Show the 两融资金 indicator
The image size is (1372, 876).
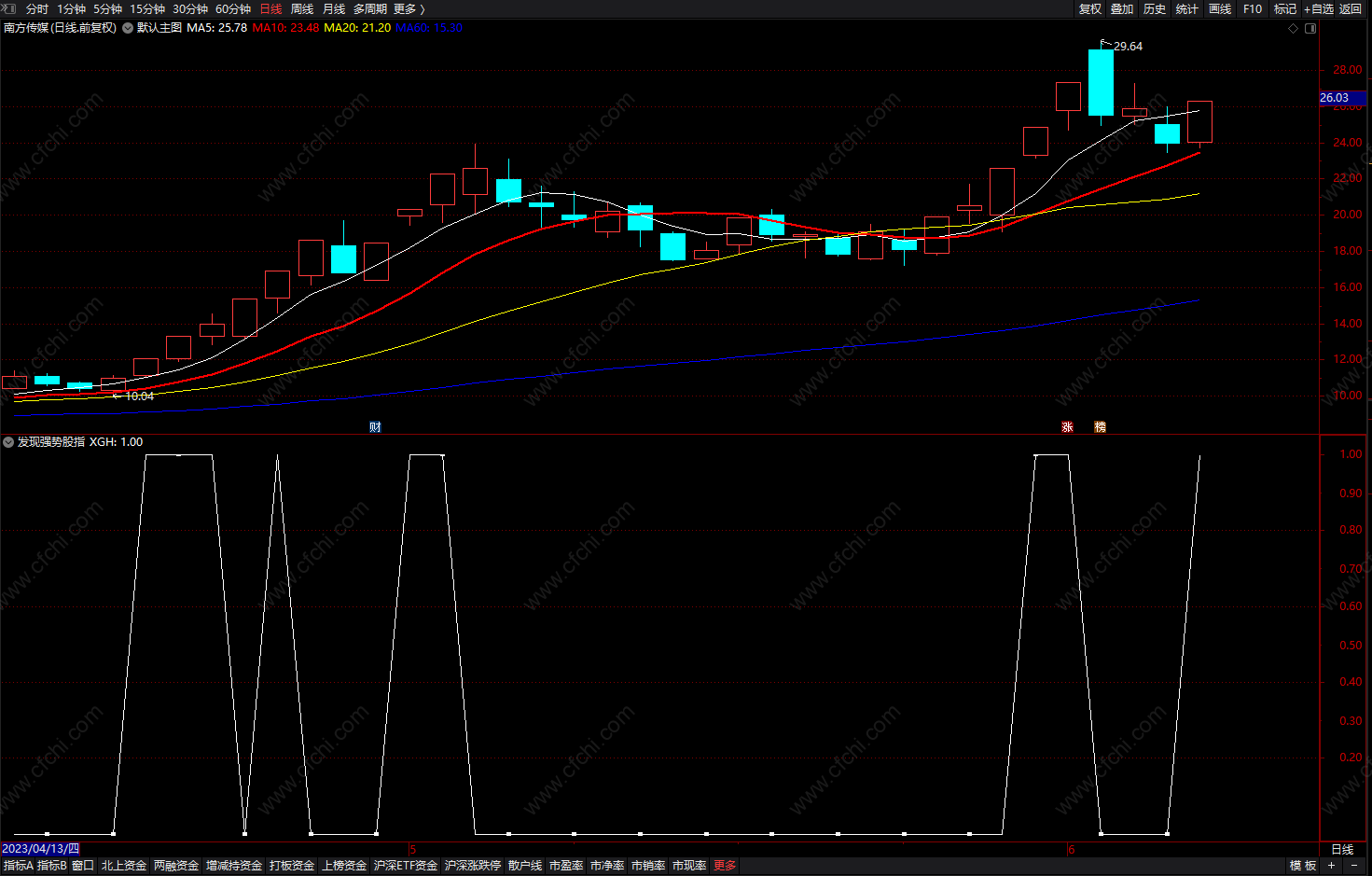pos(176,866)
